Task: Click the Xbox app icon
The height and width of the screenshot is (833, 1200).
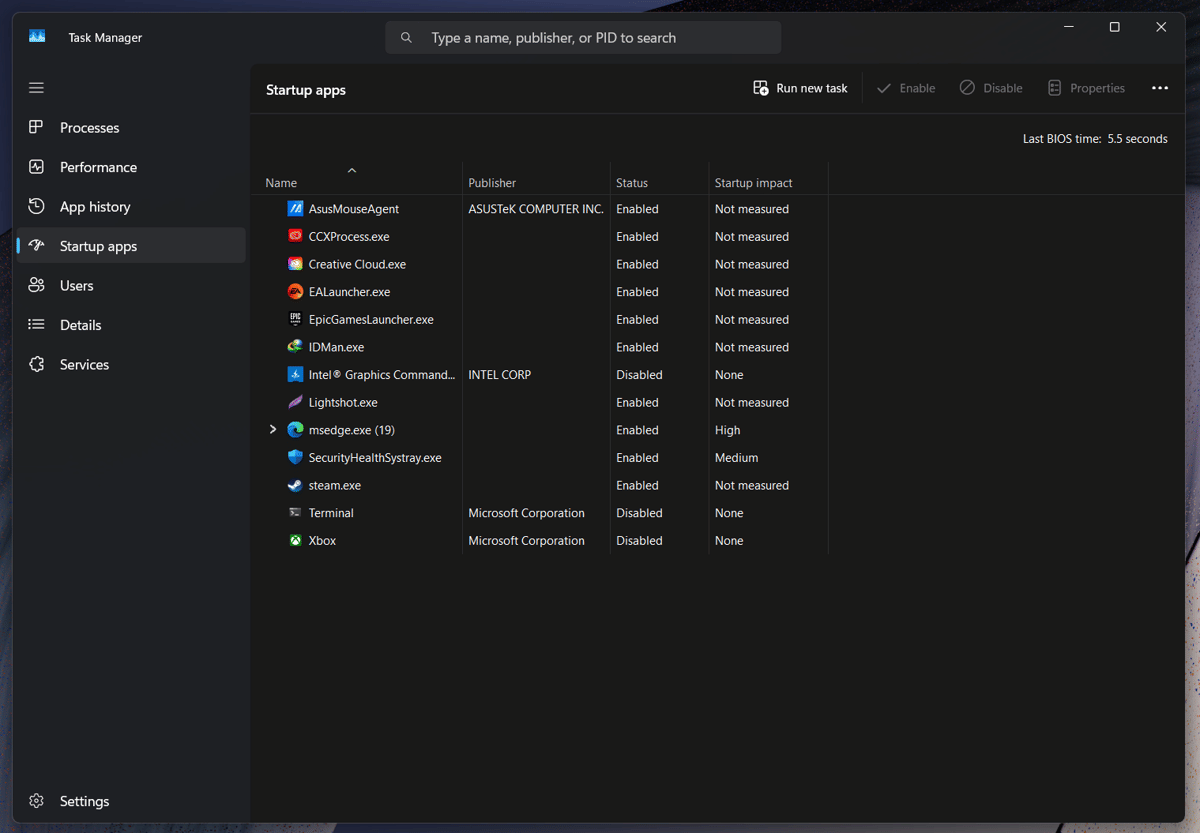Action: point(295,540)
